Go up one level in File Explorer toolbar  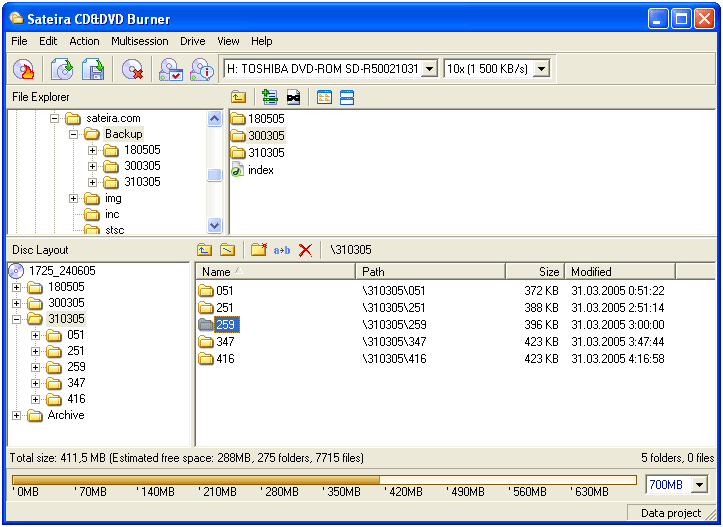point(238,97)
